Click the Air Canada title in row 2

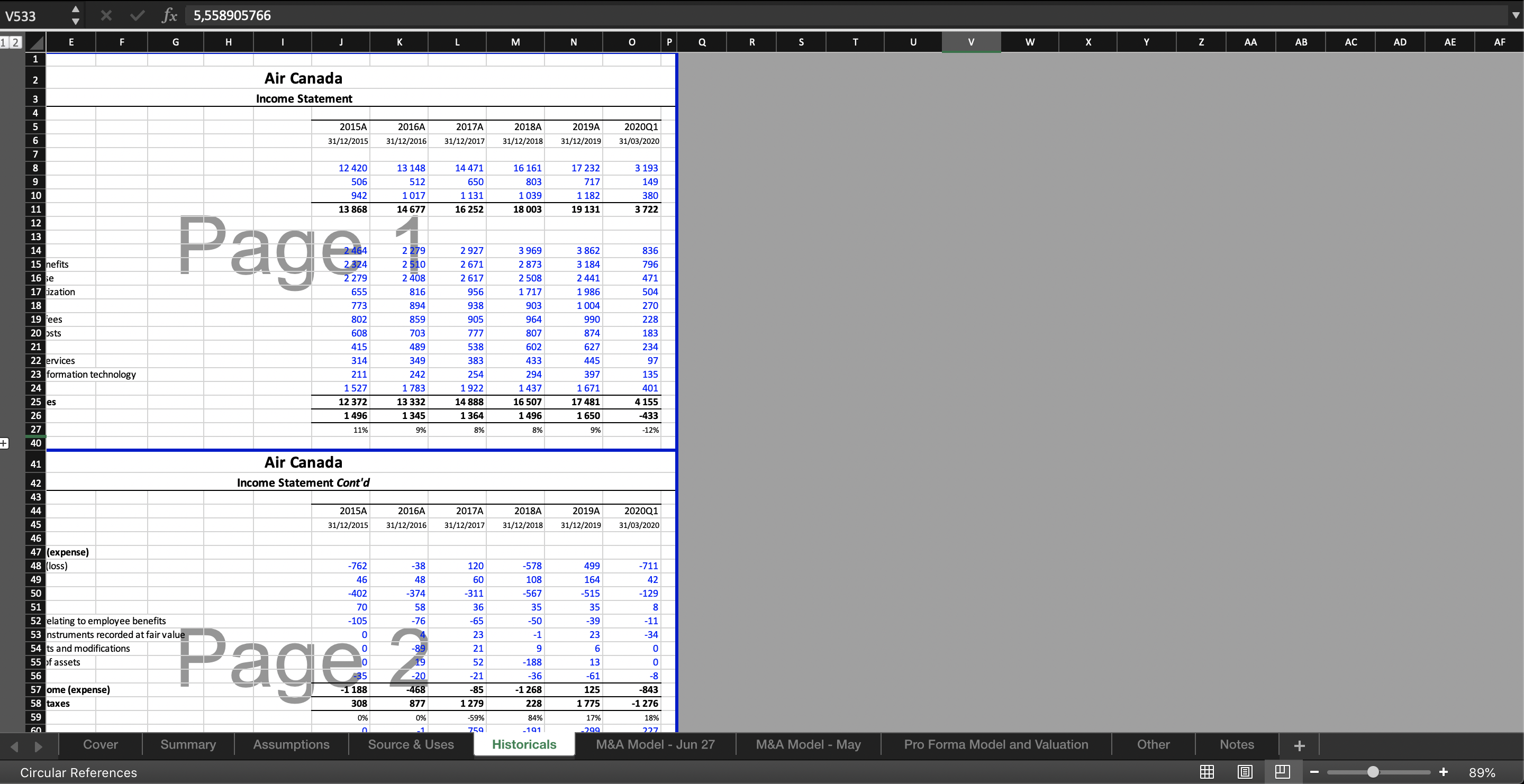click(x=303, y=78)
